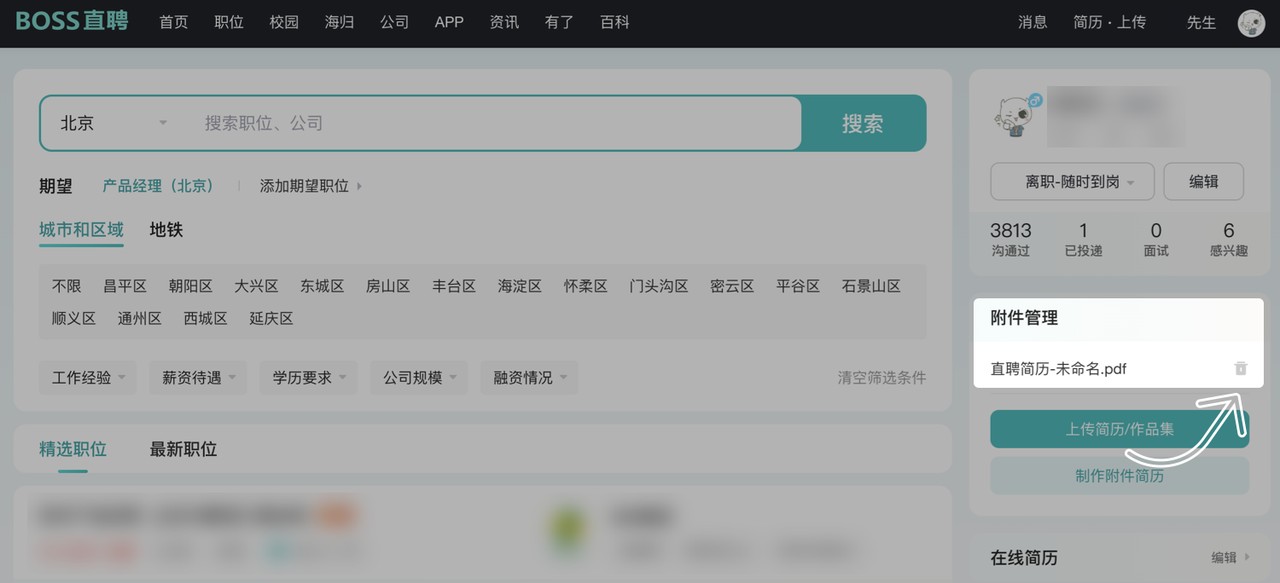Select 朝阳区 district filter
1280x583 pixels.
(190, 286)
